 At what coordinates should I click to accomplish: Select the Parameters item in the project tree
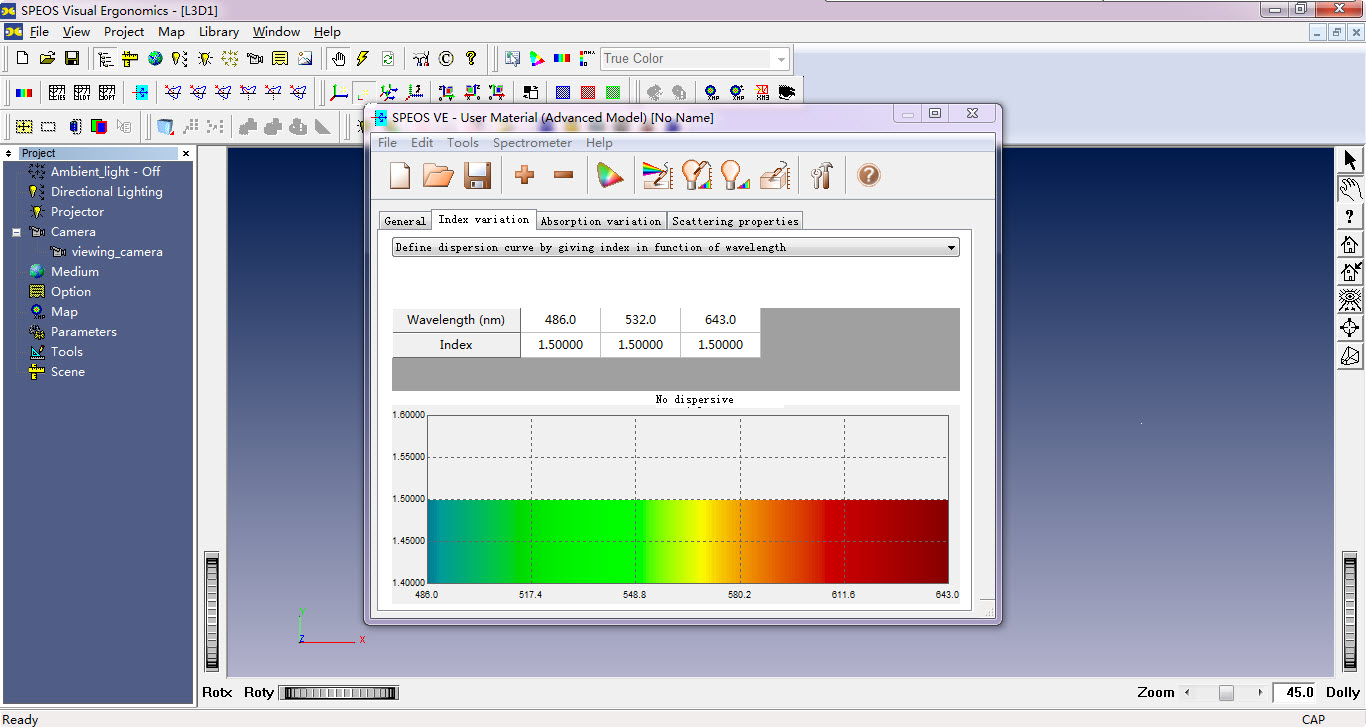point(84,332)
